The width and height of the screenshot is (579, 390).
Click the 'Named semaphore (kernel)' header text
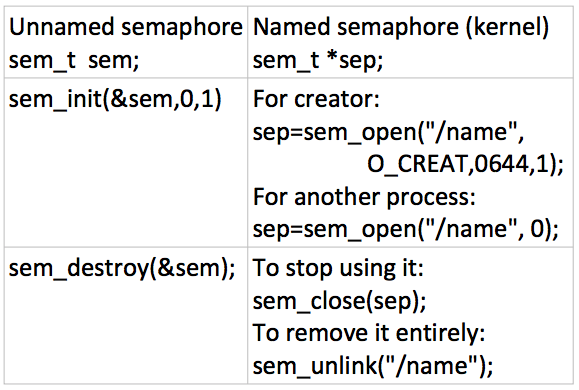point(401,28)
